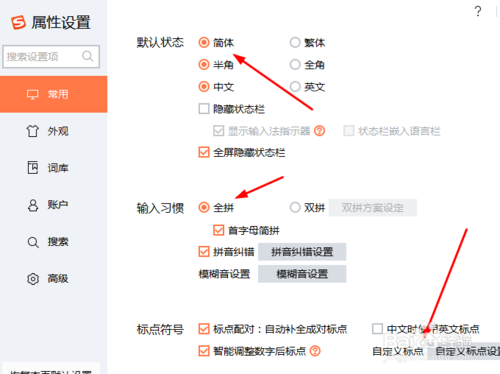
Task: Open the 常用 settings tab
Action: pos(54,94)
